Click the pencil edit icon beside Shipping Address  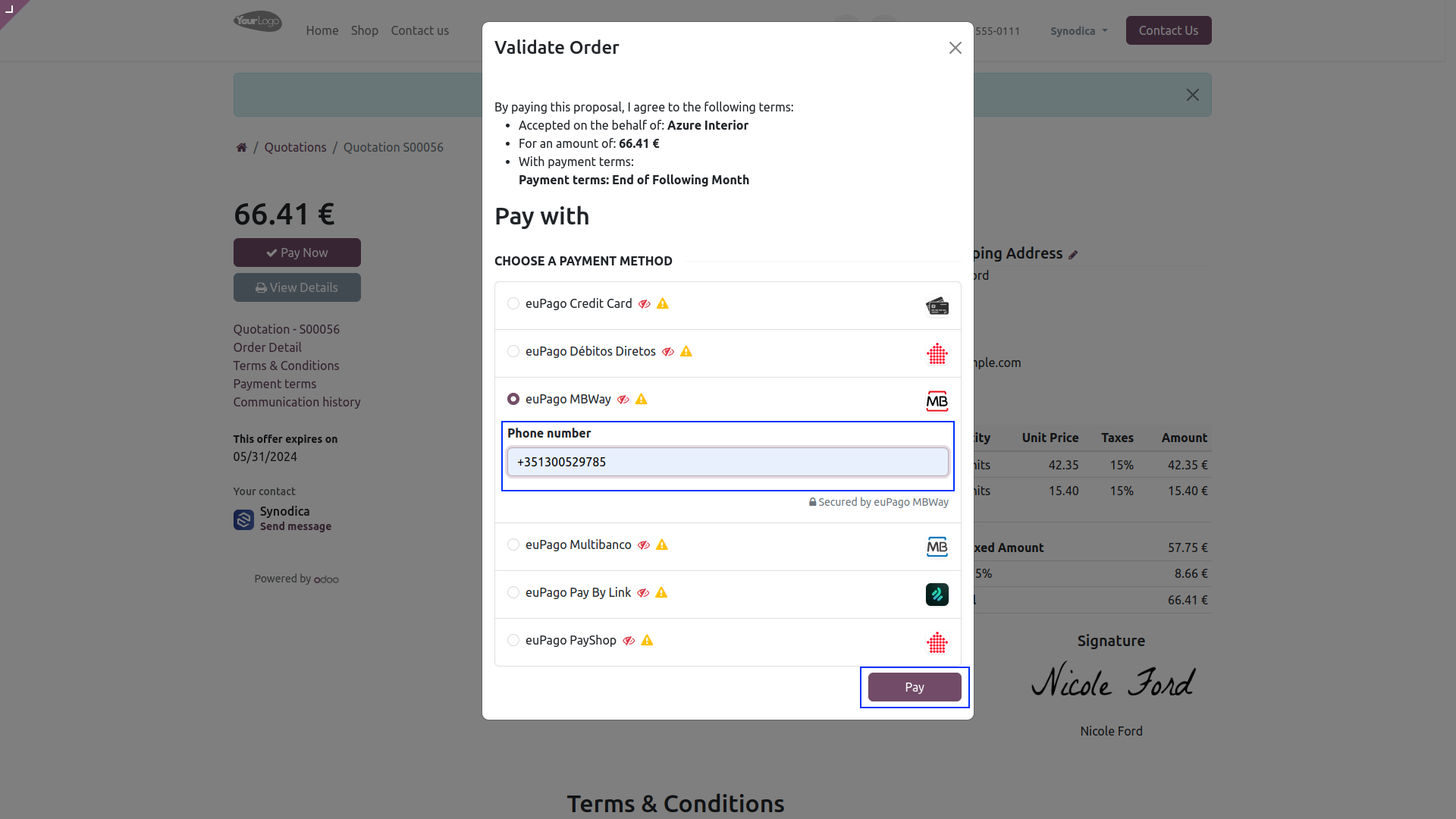(1073, 255)
